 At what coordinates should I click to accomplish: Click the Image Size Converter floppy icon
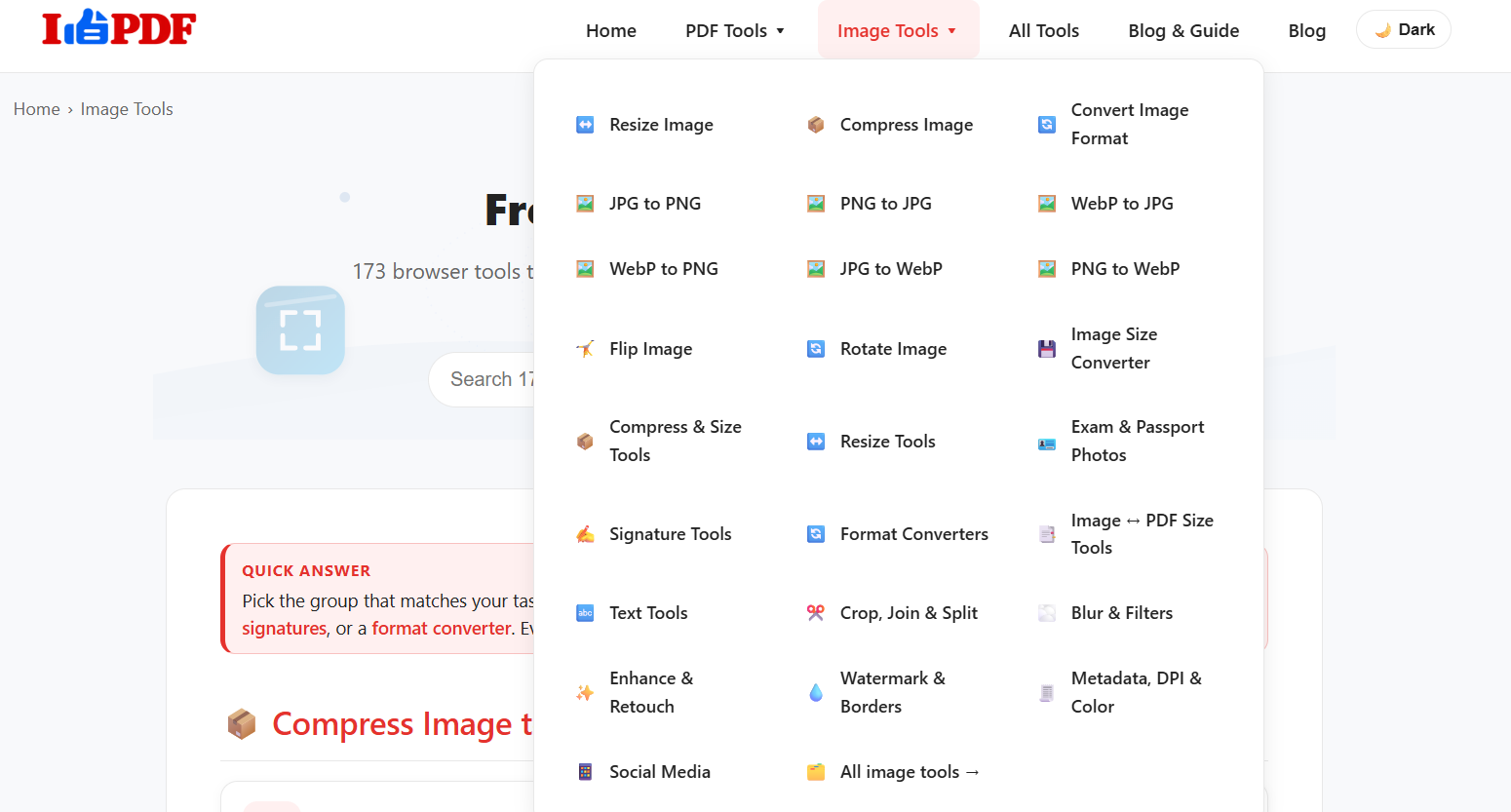point(1047,349)
